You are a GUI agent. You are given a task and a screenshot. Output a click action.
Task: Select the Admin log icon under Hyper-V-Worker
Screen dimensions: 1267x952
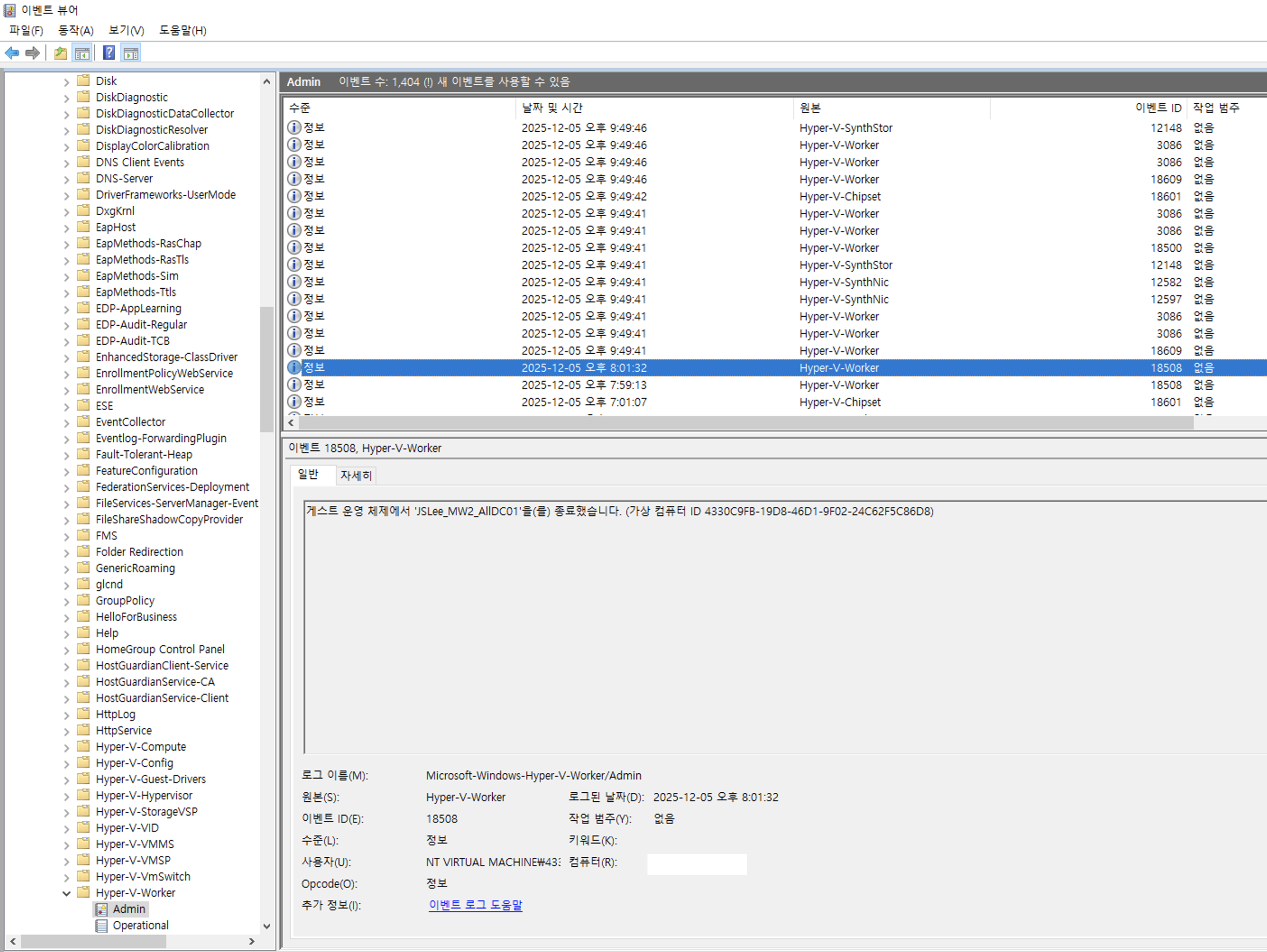102,909
